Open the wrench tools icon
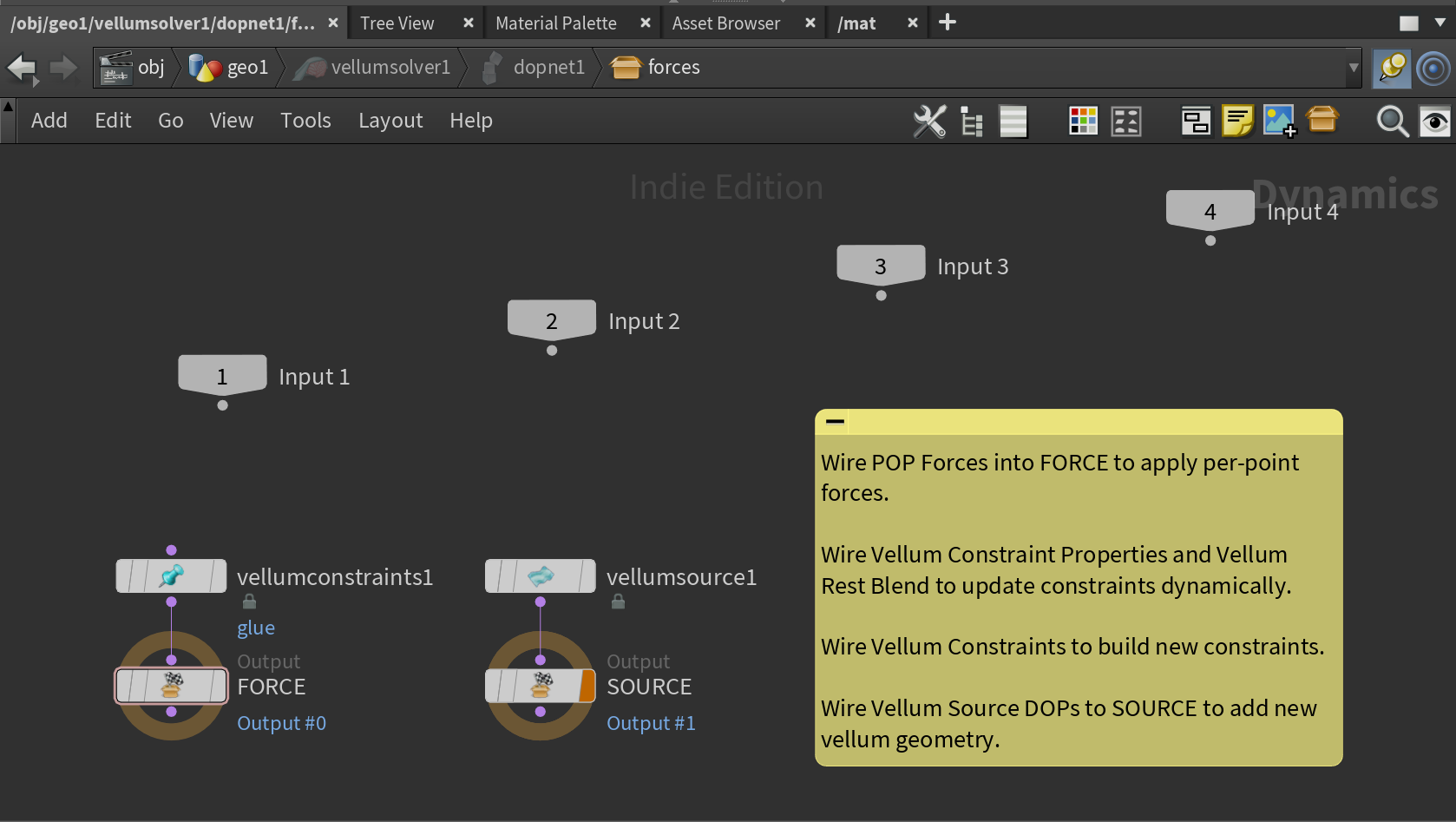This screenshot has width=1456, height=822. click(929, 122)
